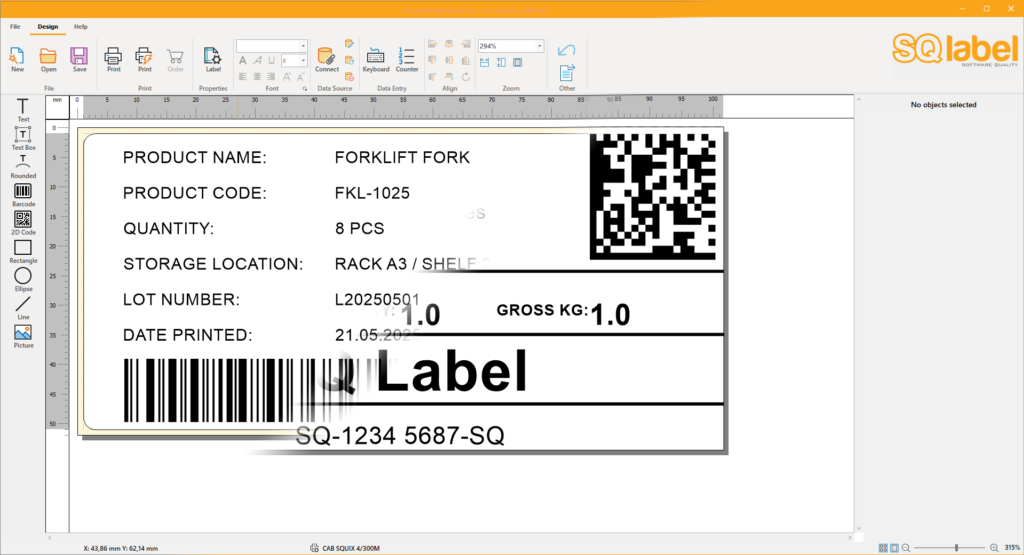Image resolution: width=1024 pixels, height=555 pixels.
Task: Open the Counter data entry tool
Action: coord(406,56)
